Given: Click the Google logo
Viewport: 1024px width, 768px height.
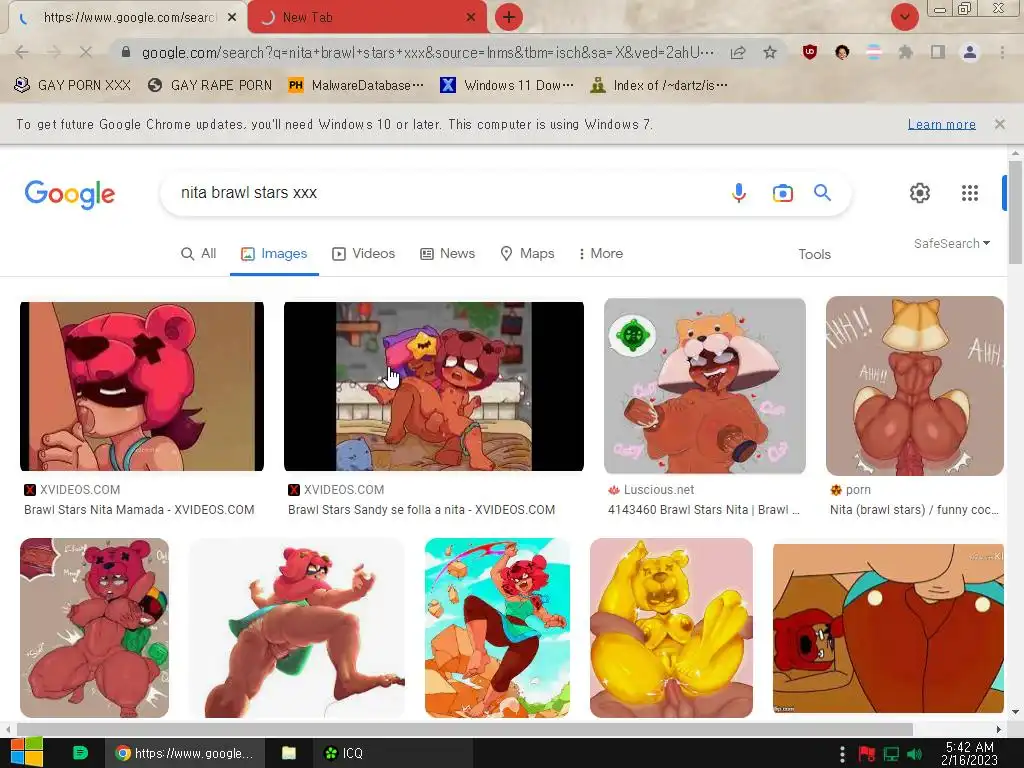Looking at the screenshot, I should point(70,194).
